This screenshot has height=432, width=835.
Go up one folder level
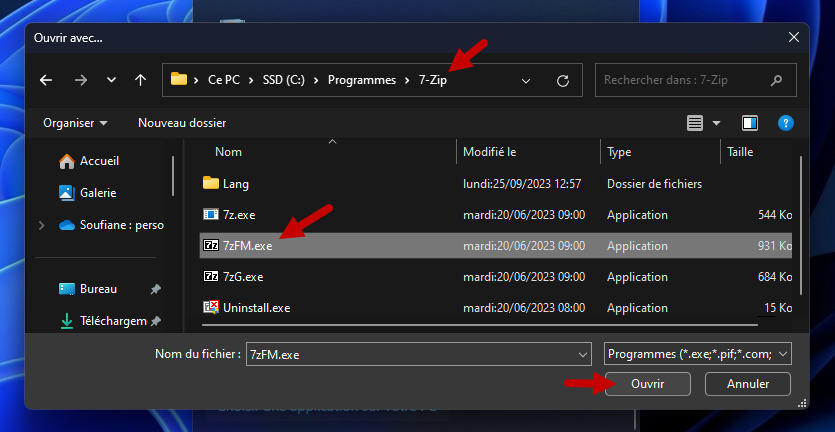[141, 80]
